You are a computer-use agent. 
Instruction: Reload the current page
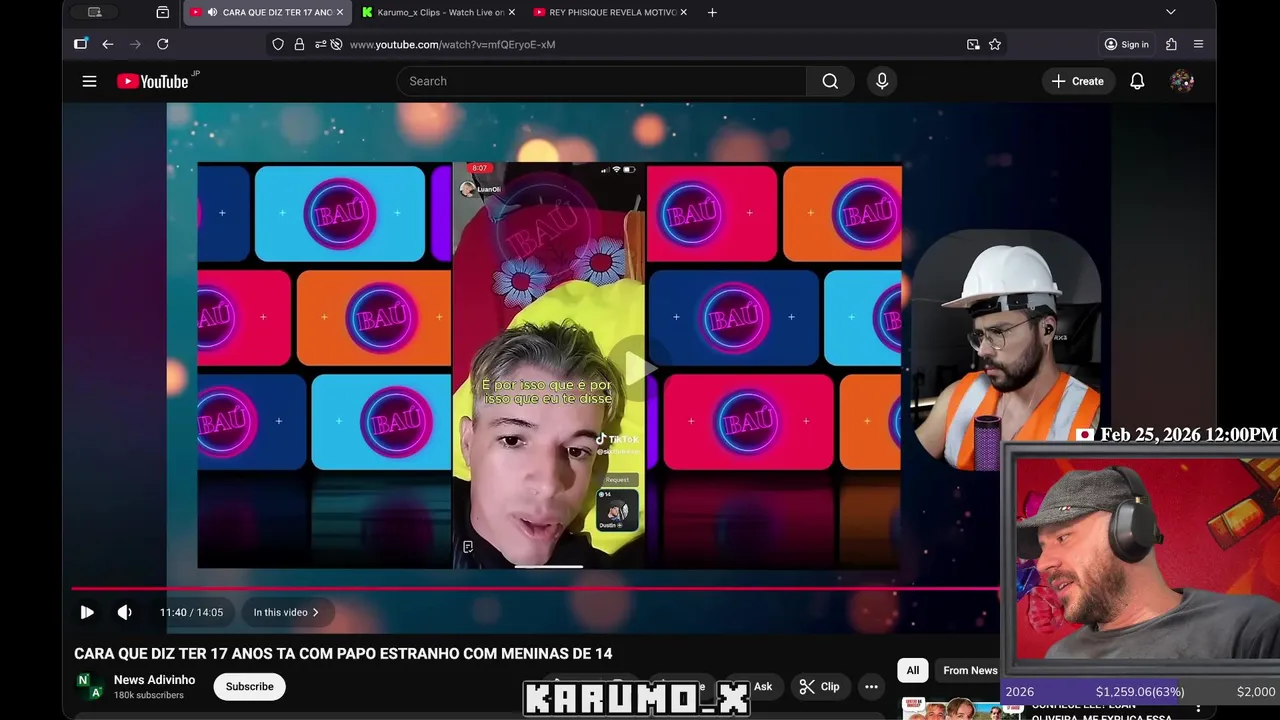[x=162, y=44]
